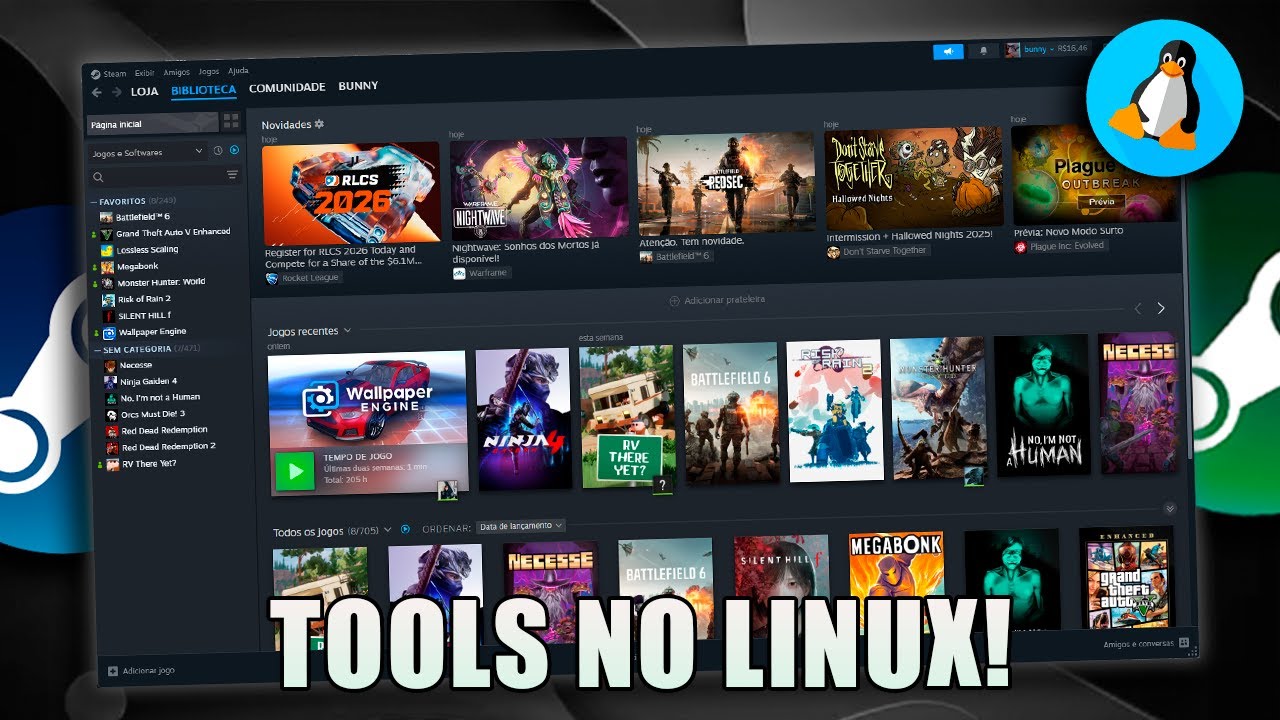Select SILENT HILL f in sidebar
This screenshot has width=1280, height=720.
pyautogui.click(x=136, y=315)
